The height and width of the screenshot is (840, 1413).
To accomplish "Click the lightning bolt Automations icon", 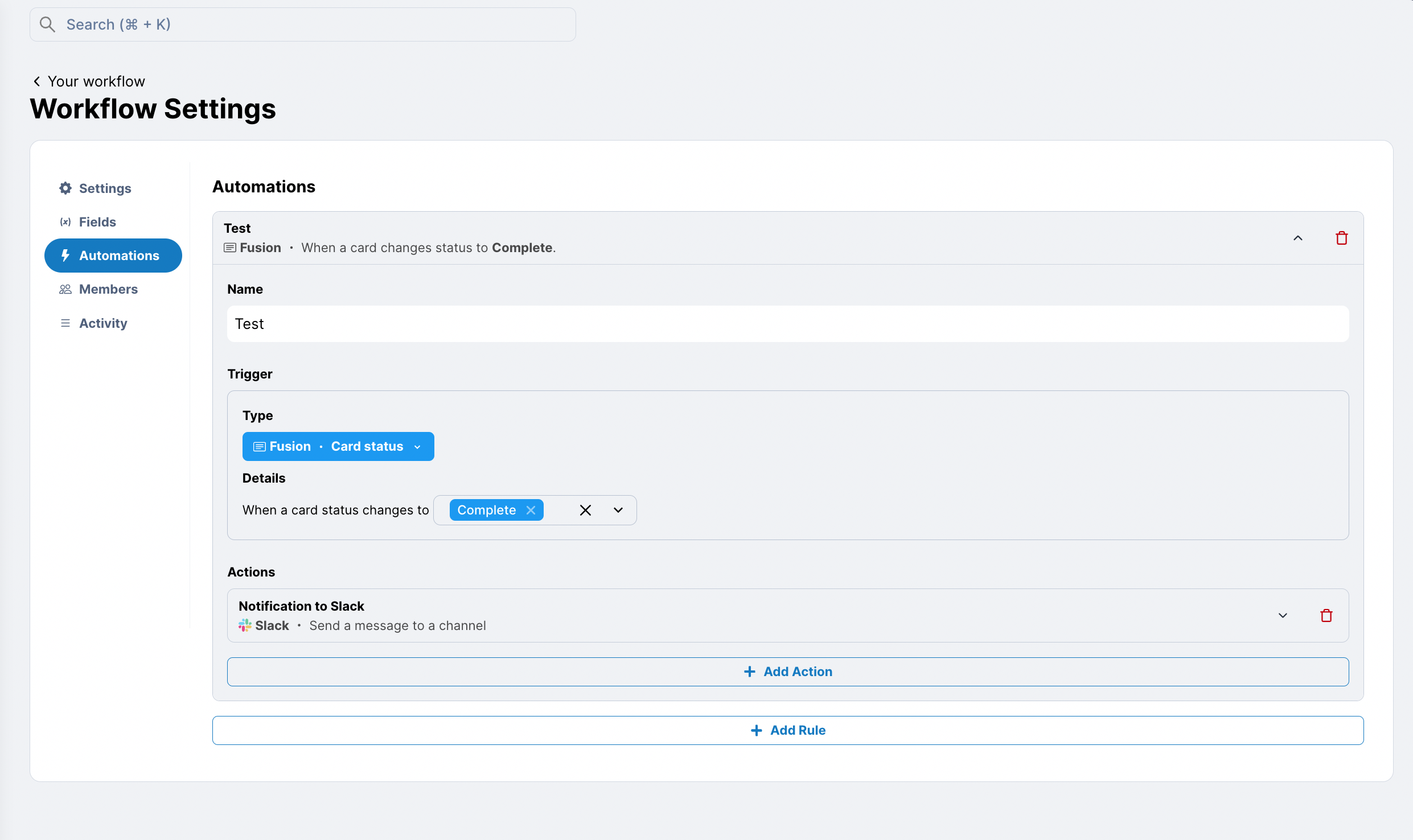I will click(65, 256).
